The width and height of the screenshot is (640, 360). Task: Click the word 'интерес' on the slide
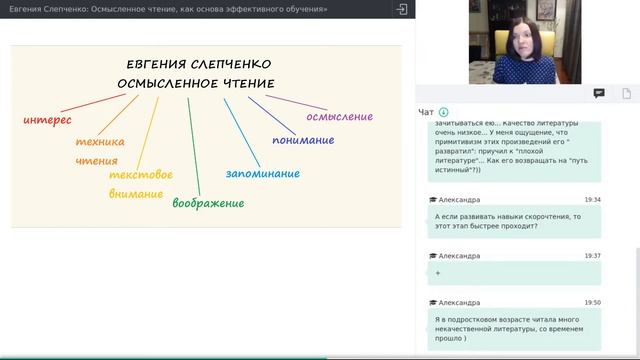pos(47,120)
